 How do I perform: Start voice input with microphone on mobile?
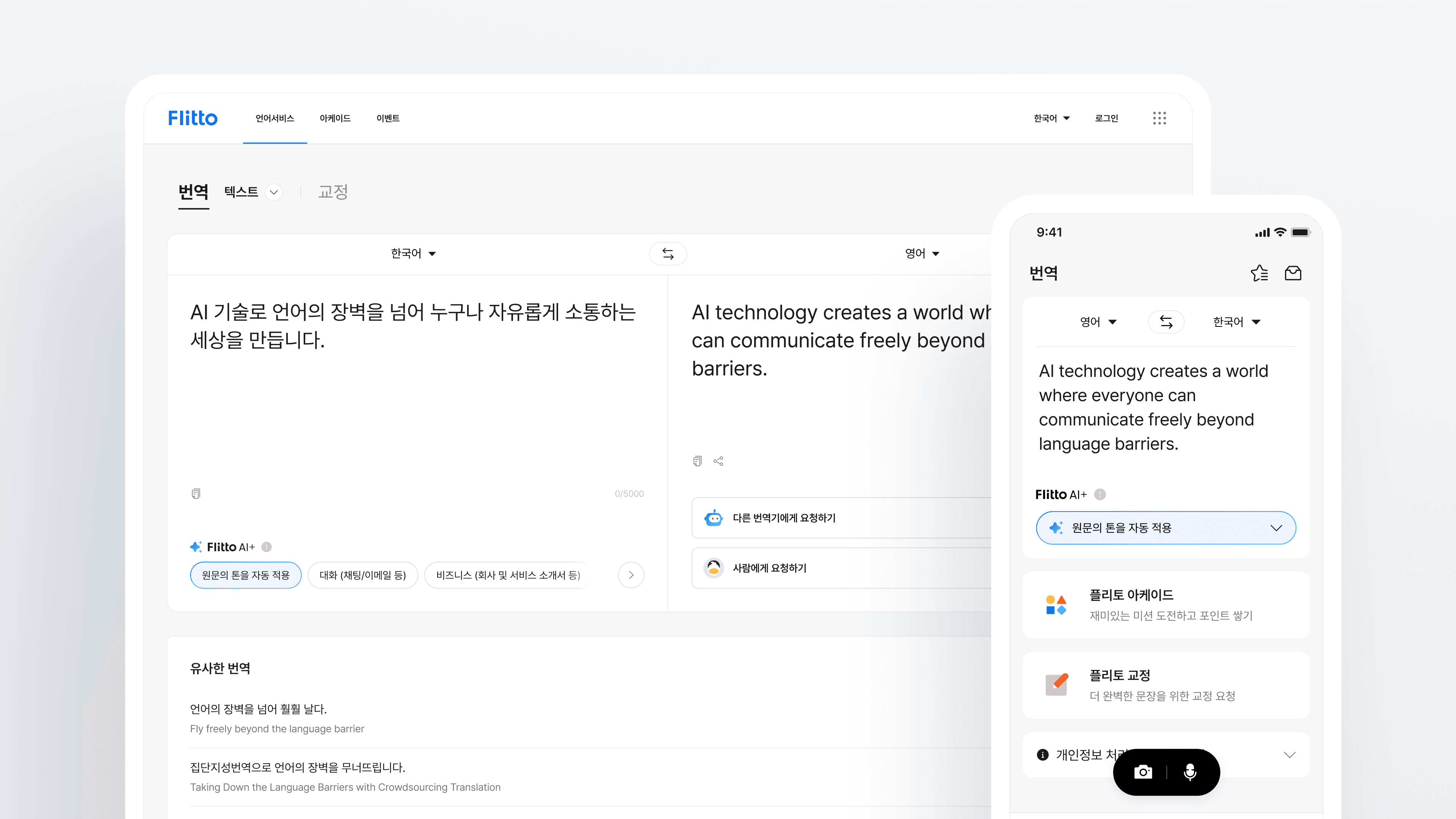(1190, 772)
